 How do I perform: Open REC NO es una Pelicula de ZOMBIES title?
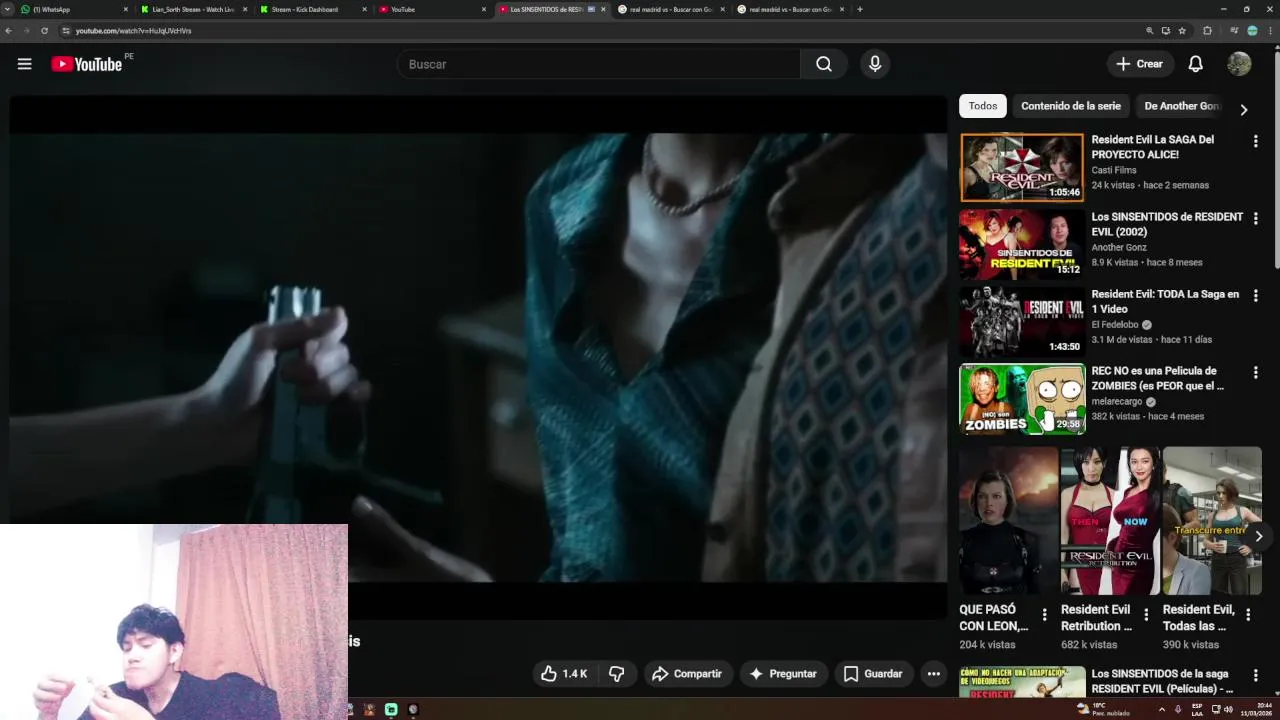click(x=1158, y=378)
